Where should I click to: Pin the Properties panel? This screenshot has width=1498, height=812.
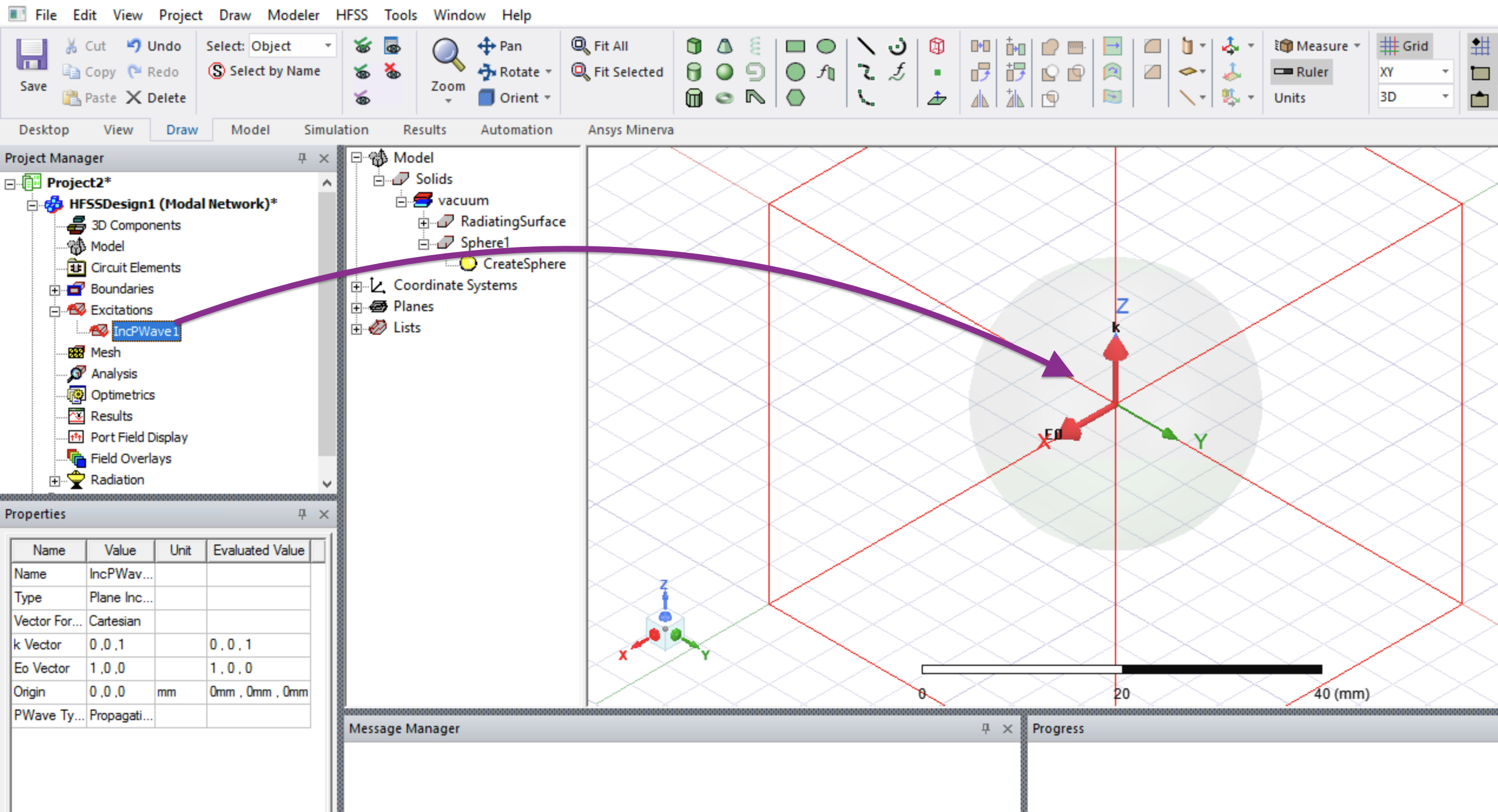point(302,514)
